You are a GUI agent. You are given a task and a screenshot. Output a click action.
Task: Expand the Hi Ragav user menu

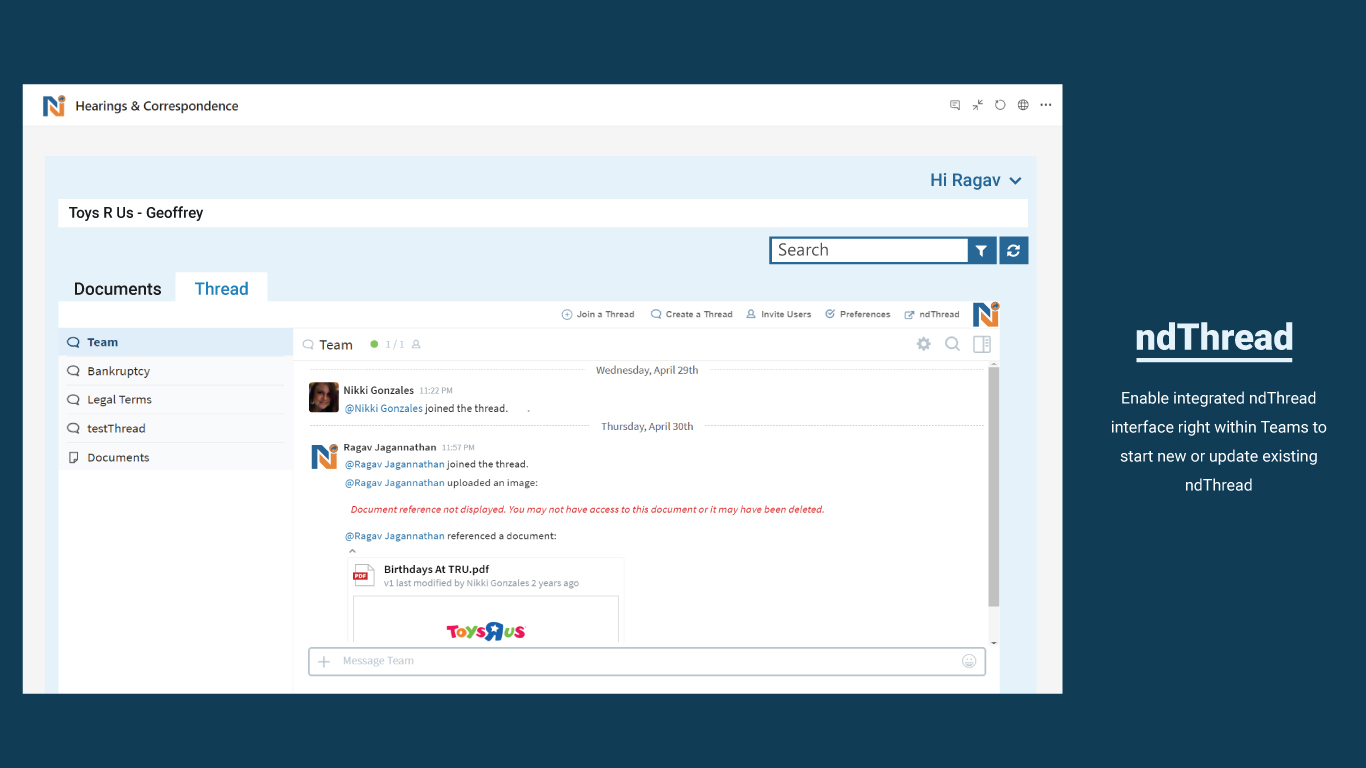[x=976, y=180]
